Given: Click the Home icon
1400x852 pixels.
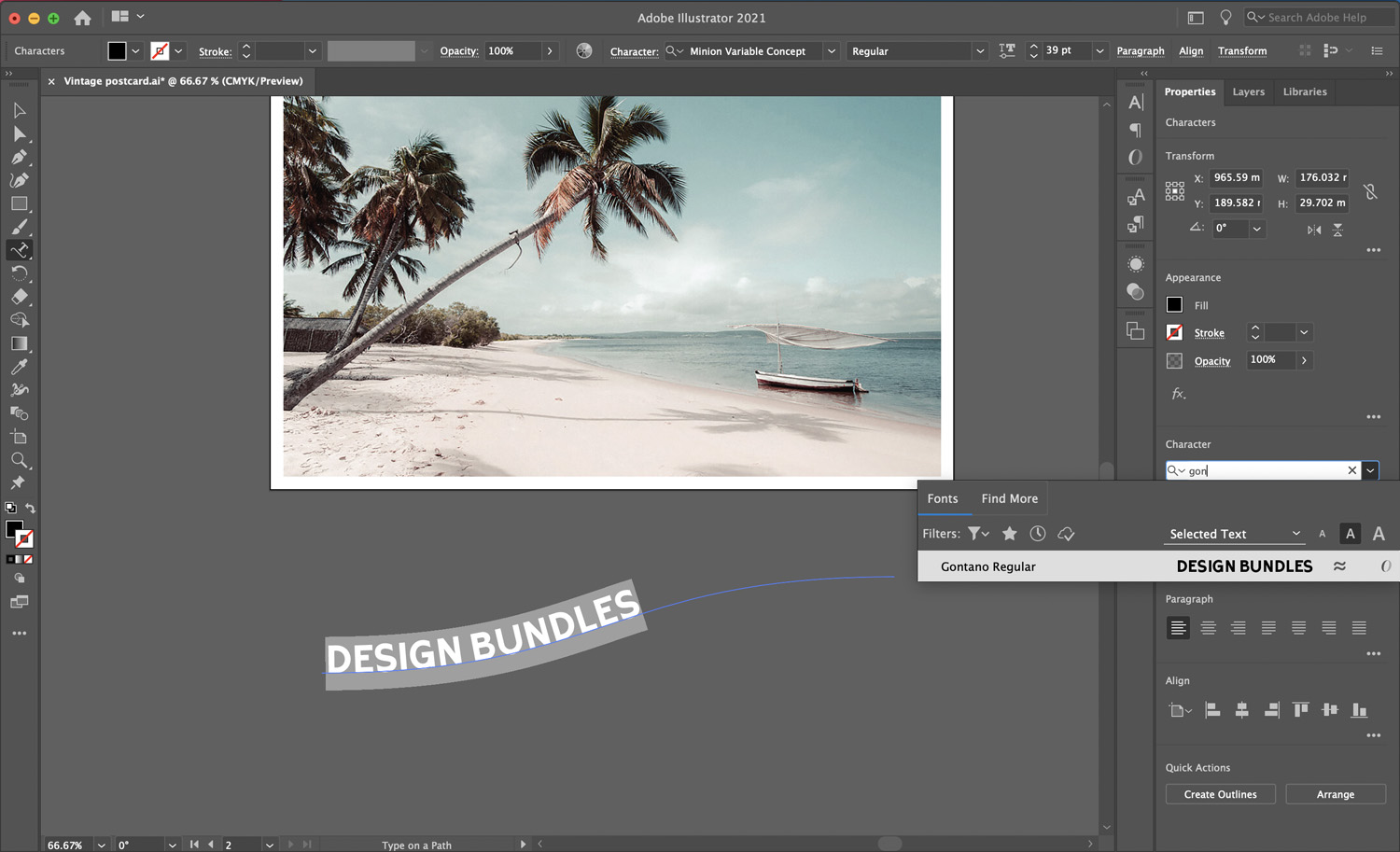Looking at the screenshot, I should [x=82, y=18].
